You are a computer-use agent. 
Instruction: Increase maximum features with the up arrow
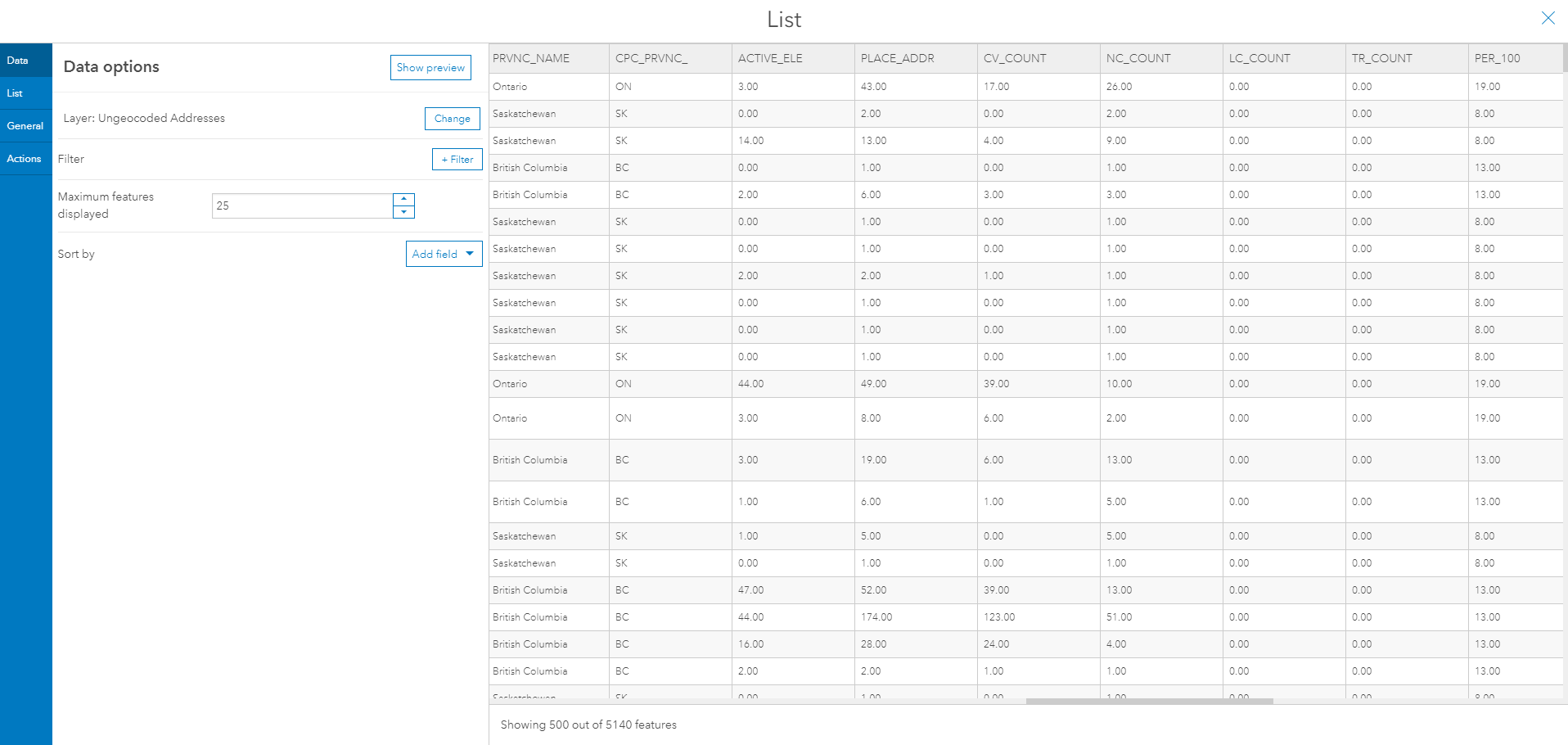click(x=403, y=199)
